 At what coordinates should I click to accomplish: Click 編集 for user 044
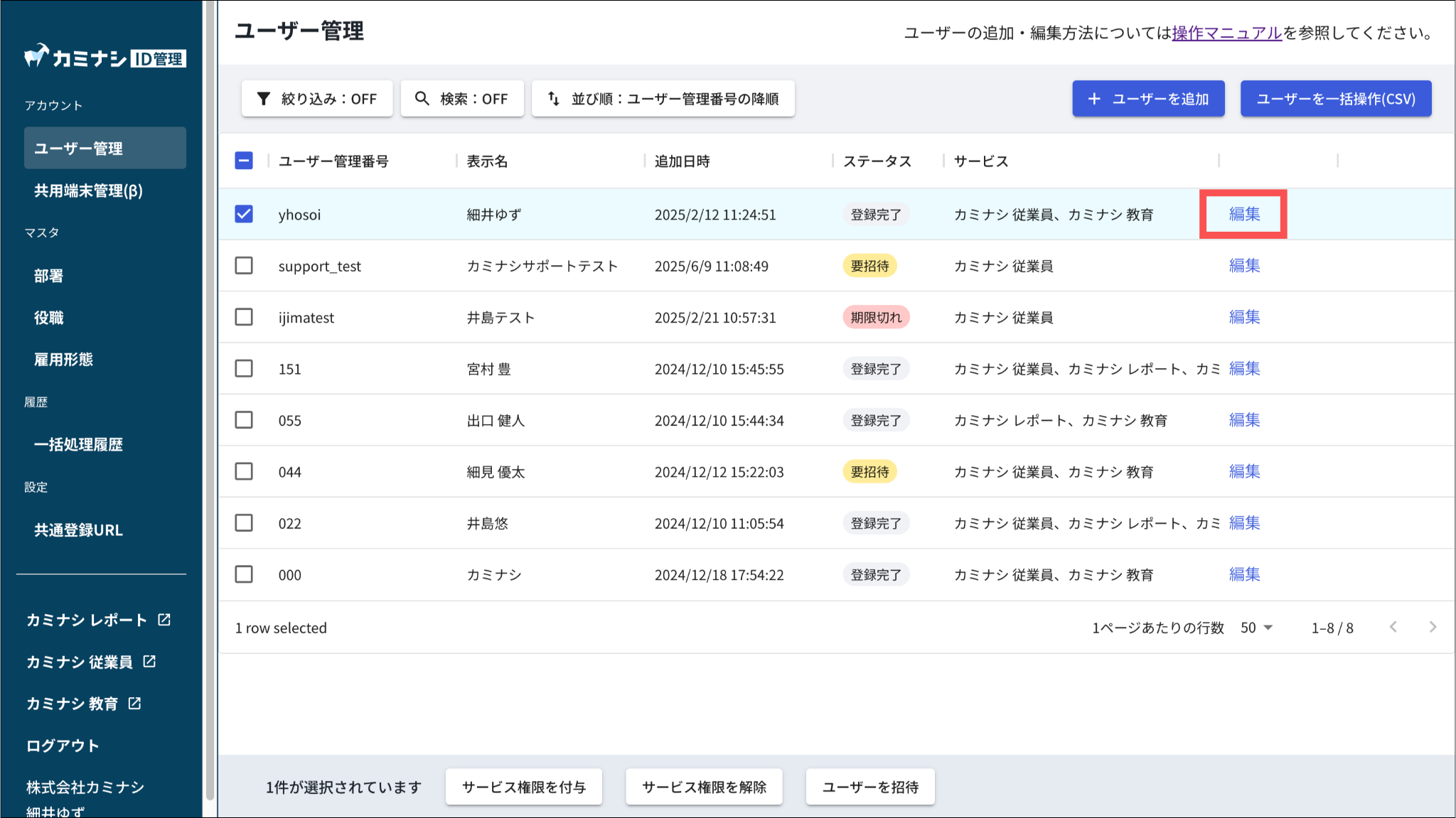[1244, 471]
